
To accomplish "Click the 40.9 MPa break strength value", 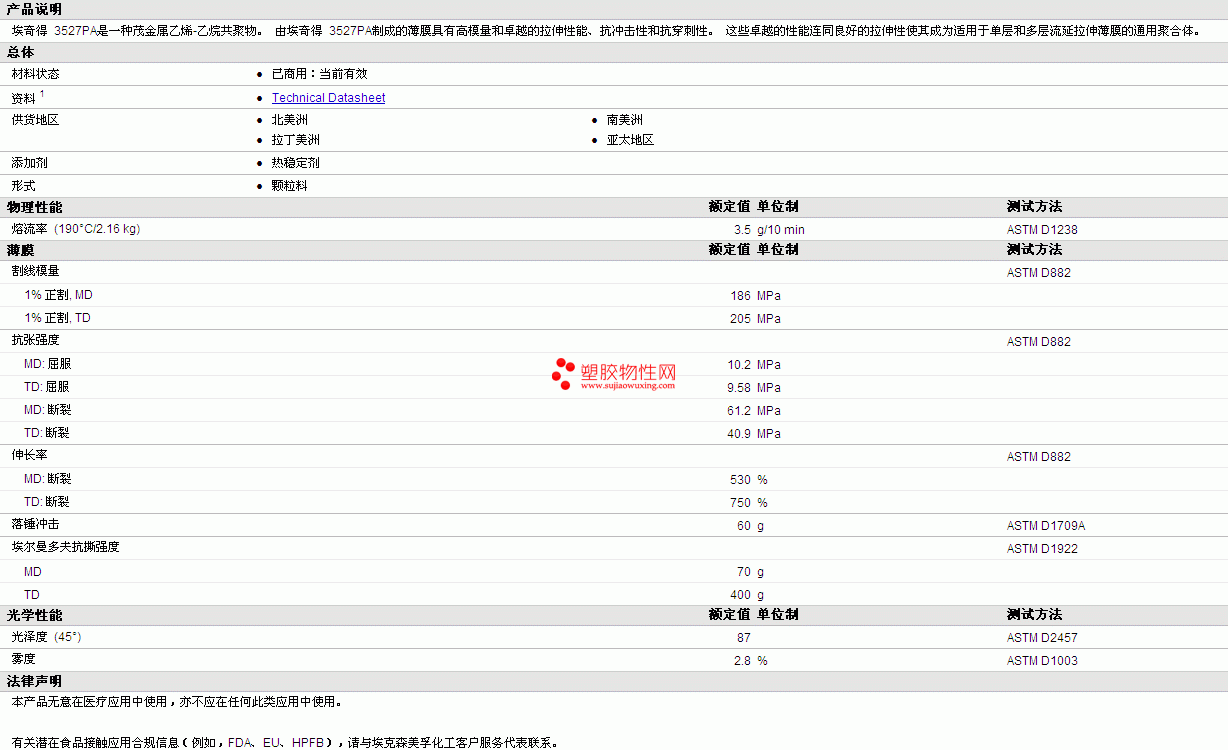I will (754, 434).
